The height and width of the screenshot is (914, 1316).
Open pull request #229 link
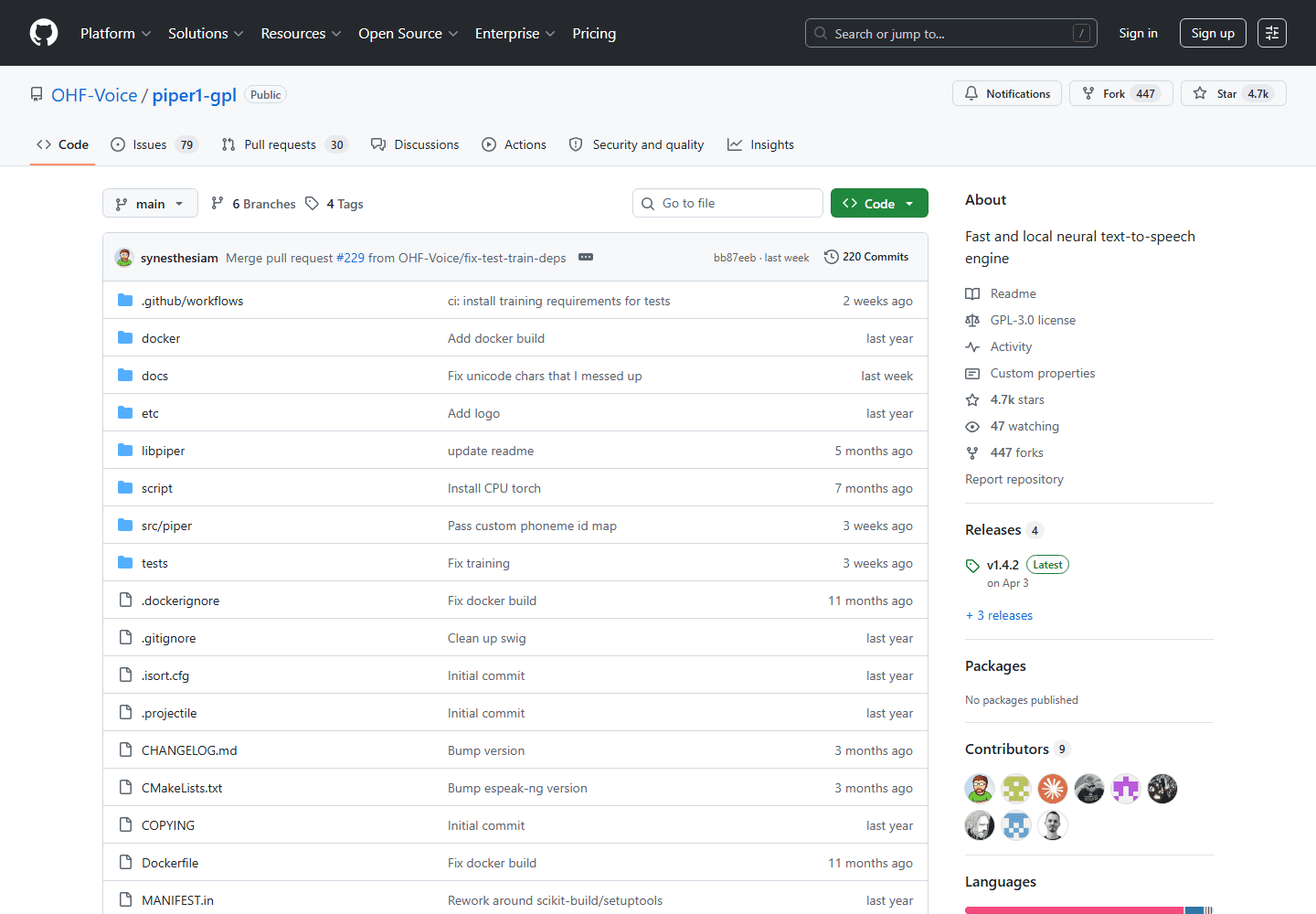(x=350, y=258)
